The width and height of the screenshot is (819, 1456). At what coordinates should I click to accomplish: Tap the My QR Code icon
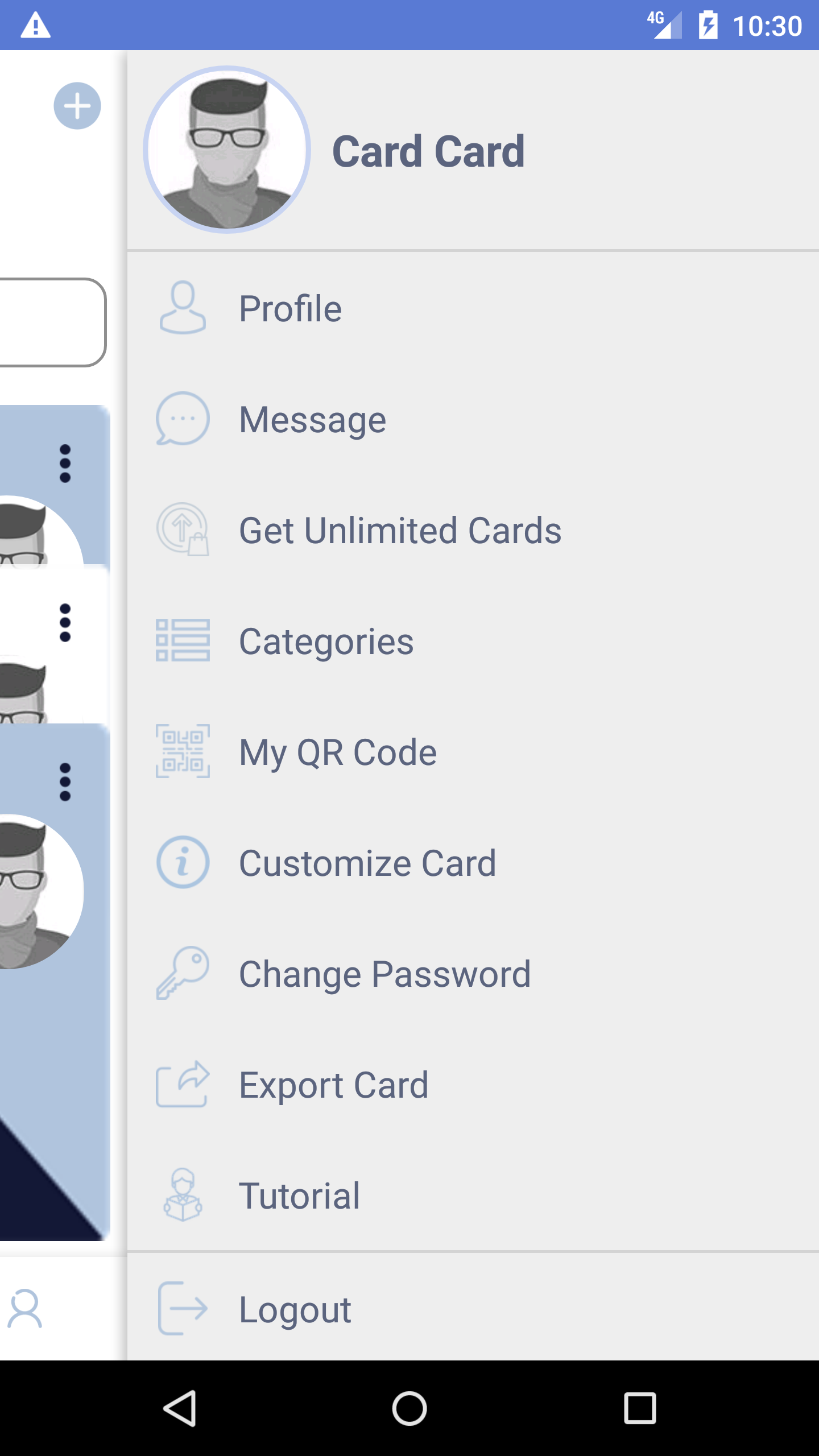coord(183,751)
